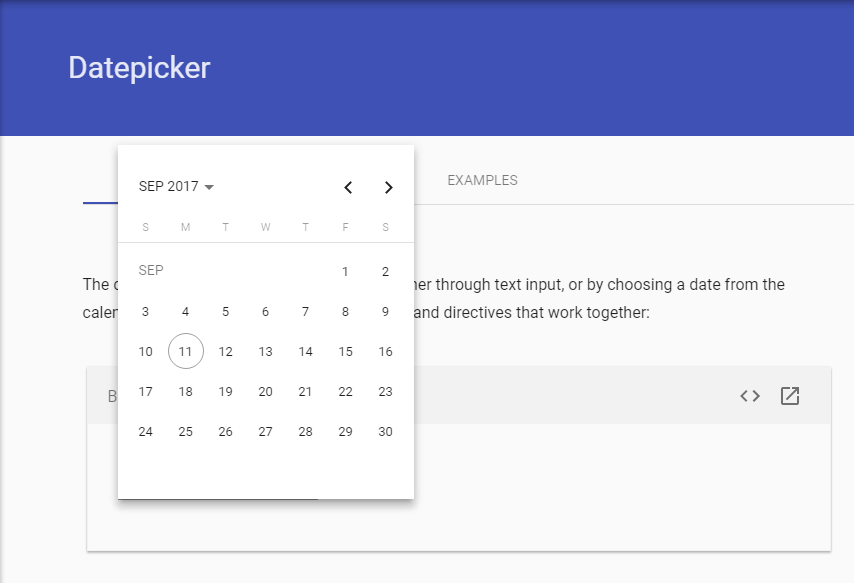Open the example in a new window icon
854x583 pixels.
[789, 395]
